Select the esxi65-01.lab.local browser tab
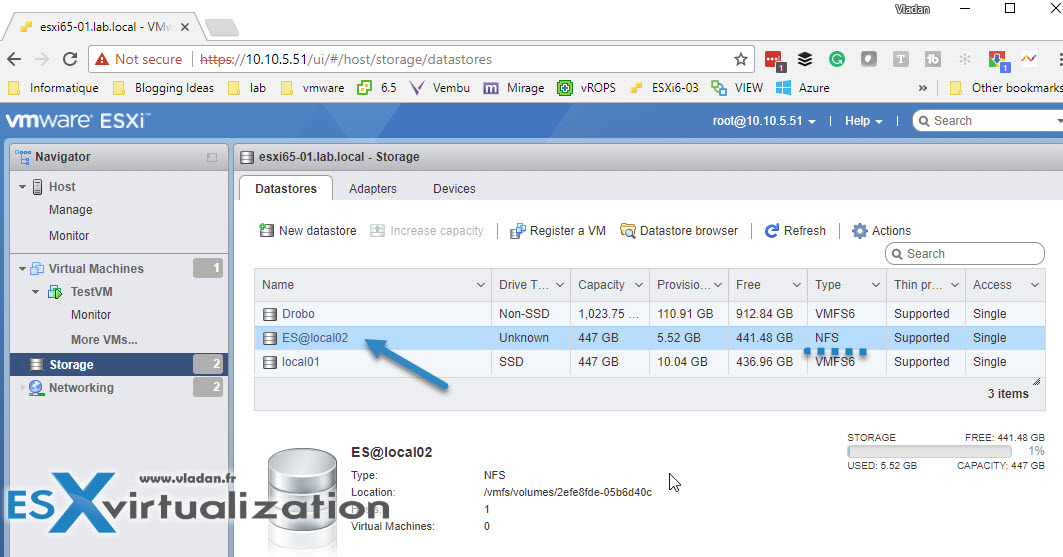Viewport: 1063px width, 557px height. [x=102, y=27]
